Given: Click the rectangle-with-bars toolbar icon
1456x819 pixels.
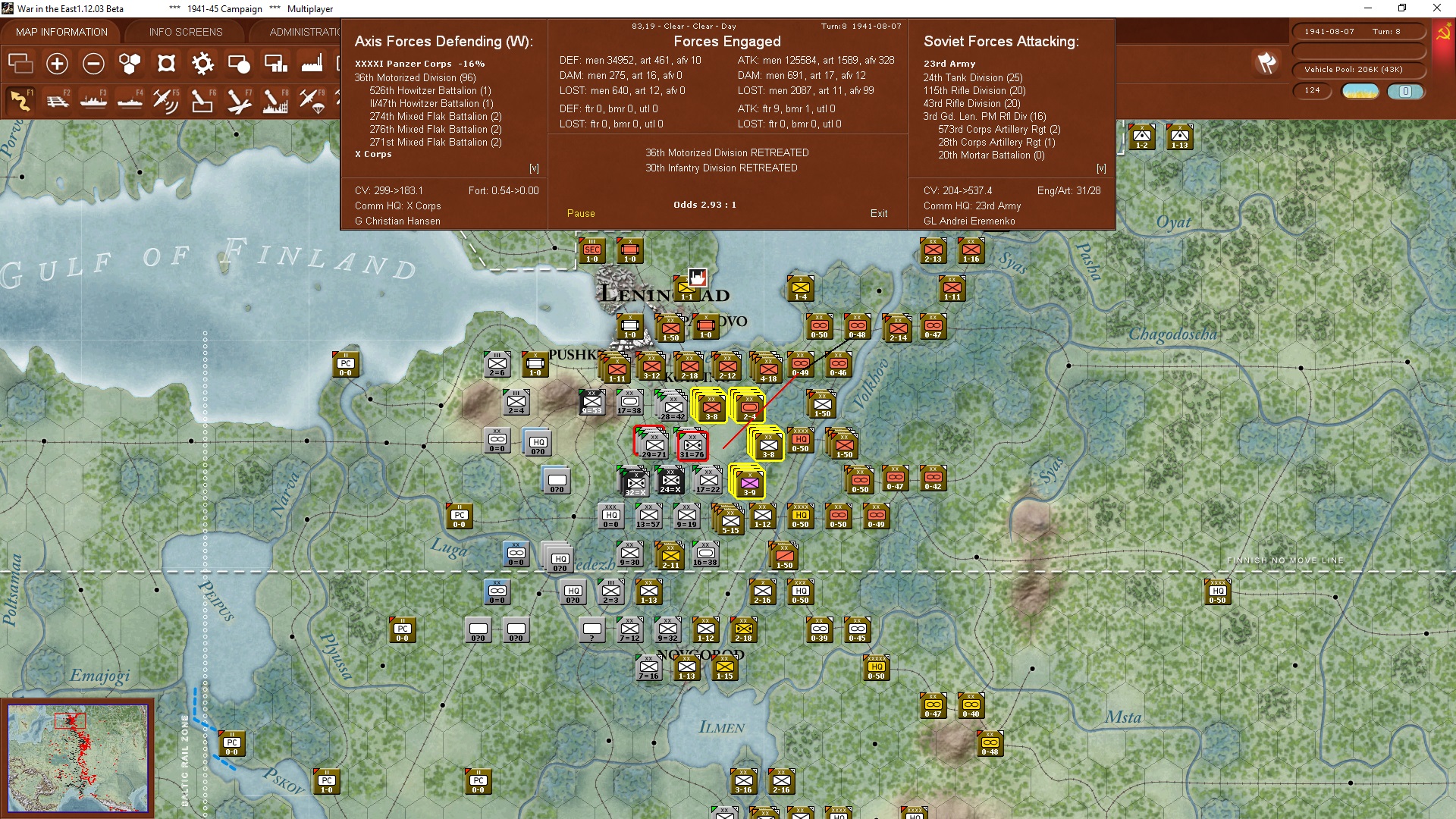Looking at the screenshot, I should [275, 64].
